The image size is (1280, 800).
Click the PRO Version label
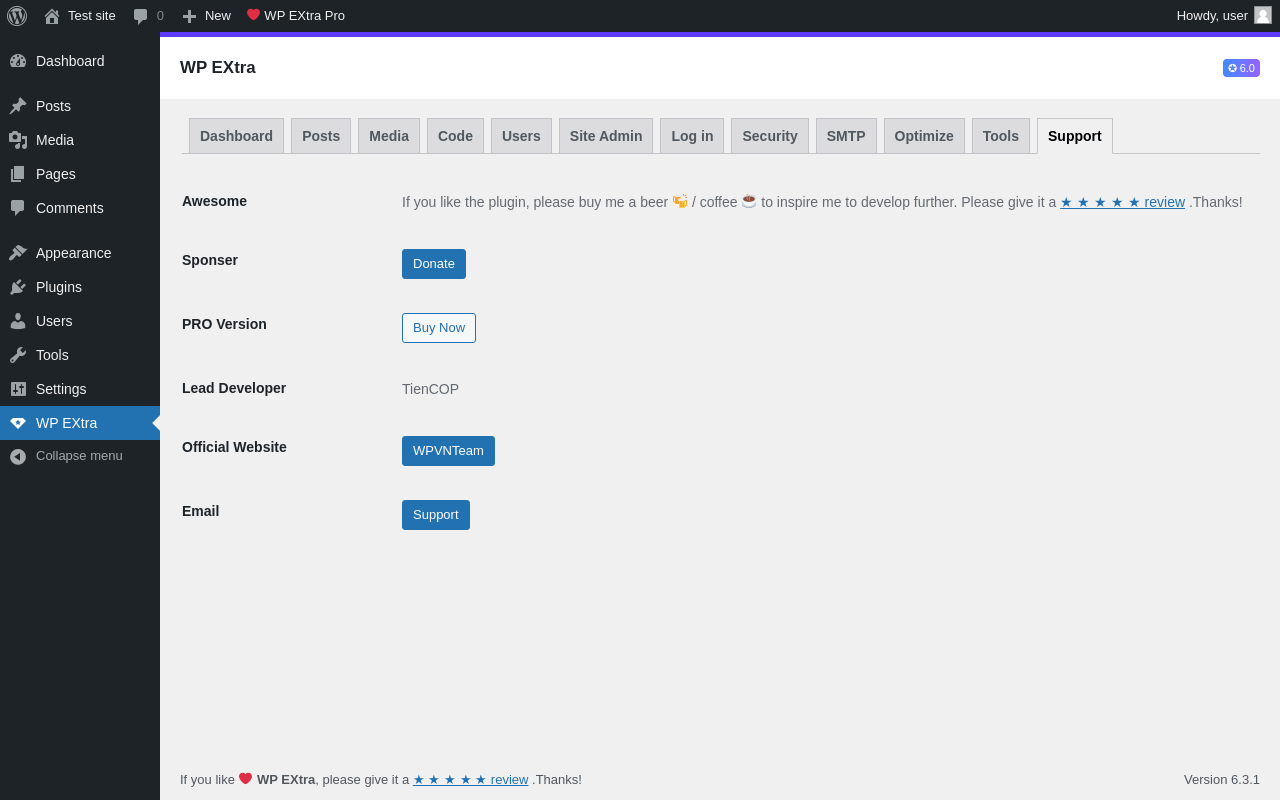tap(224, 324)
